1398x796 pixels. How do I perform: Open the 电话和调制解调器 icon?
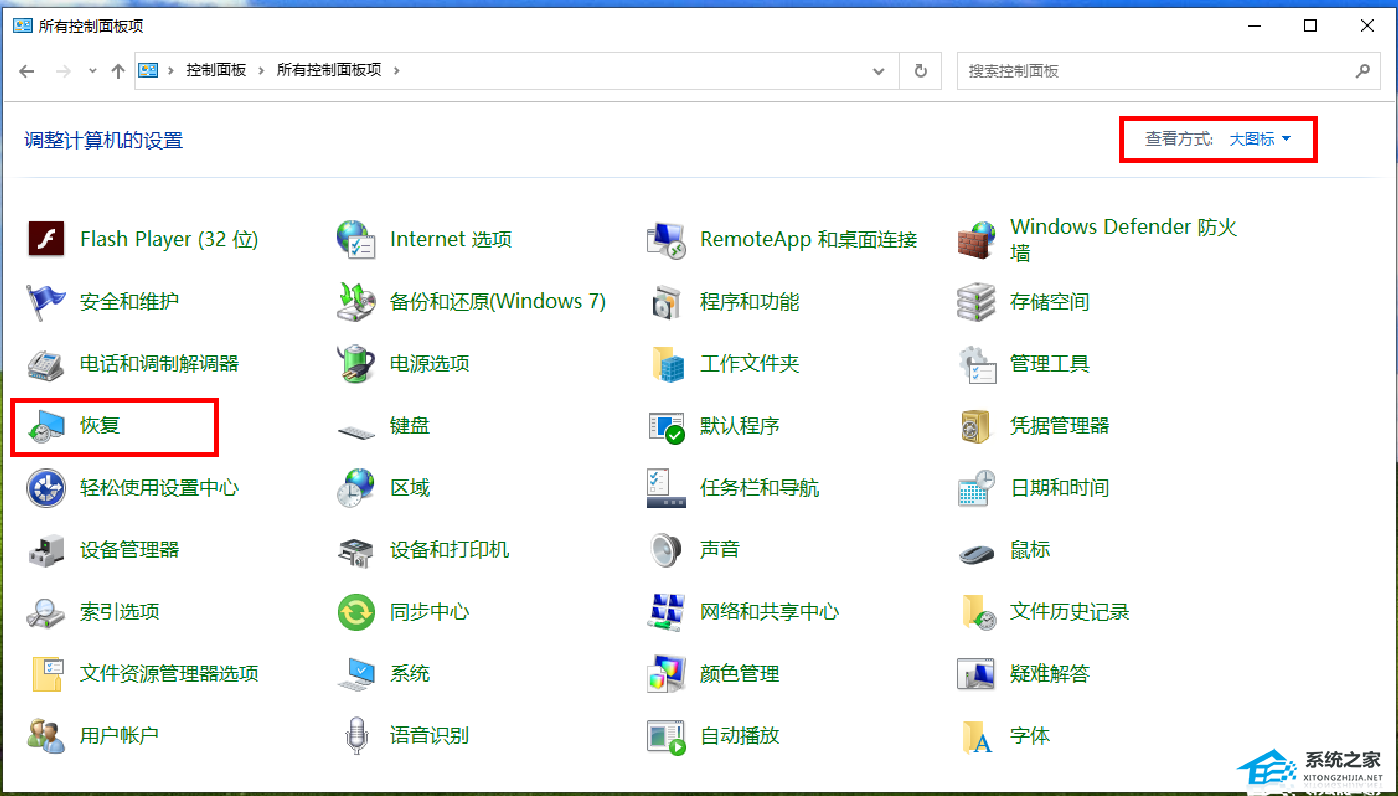46,364
